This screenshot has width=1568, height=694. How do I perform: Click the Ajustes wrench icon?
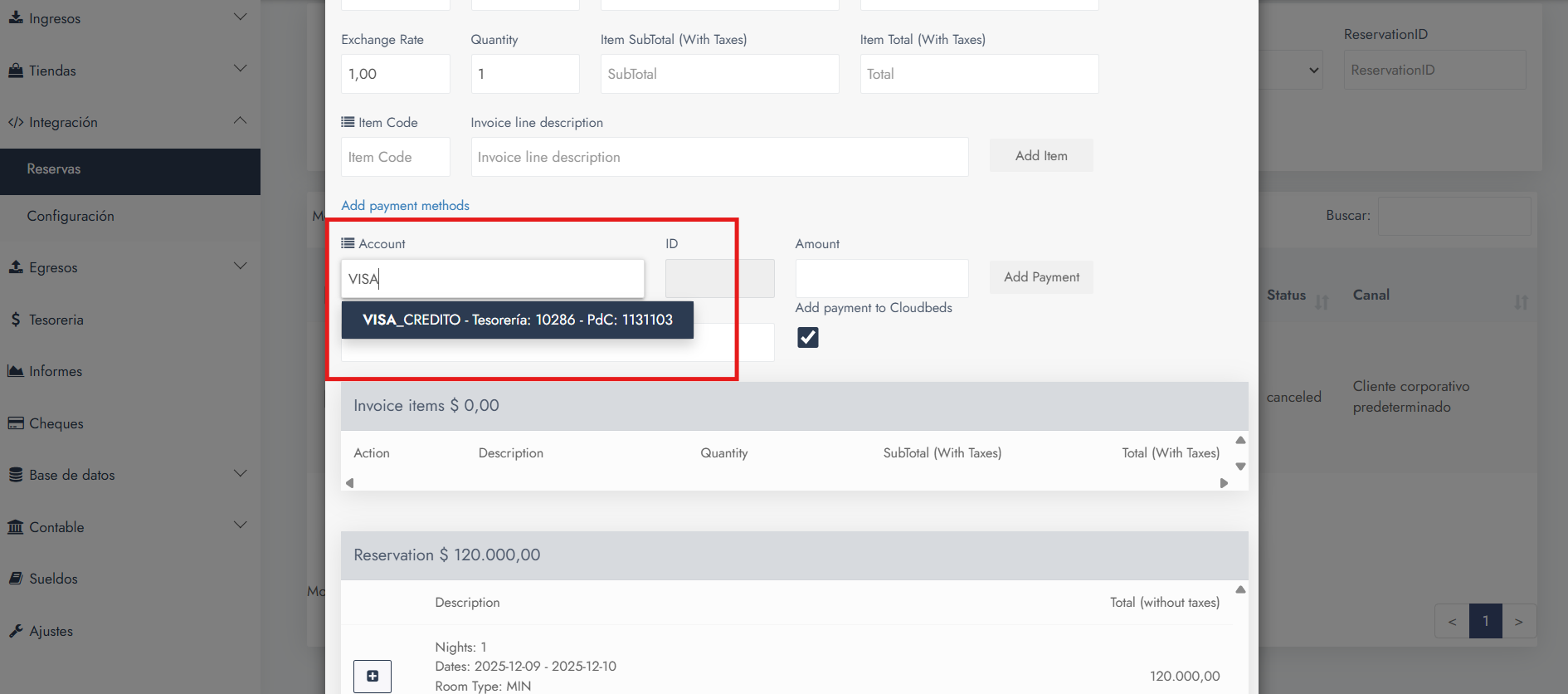pos(16,631)
